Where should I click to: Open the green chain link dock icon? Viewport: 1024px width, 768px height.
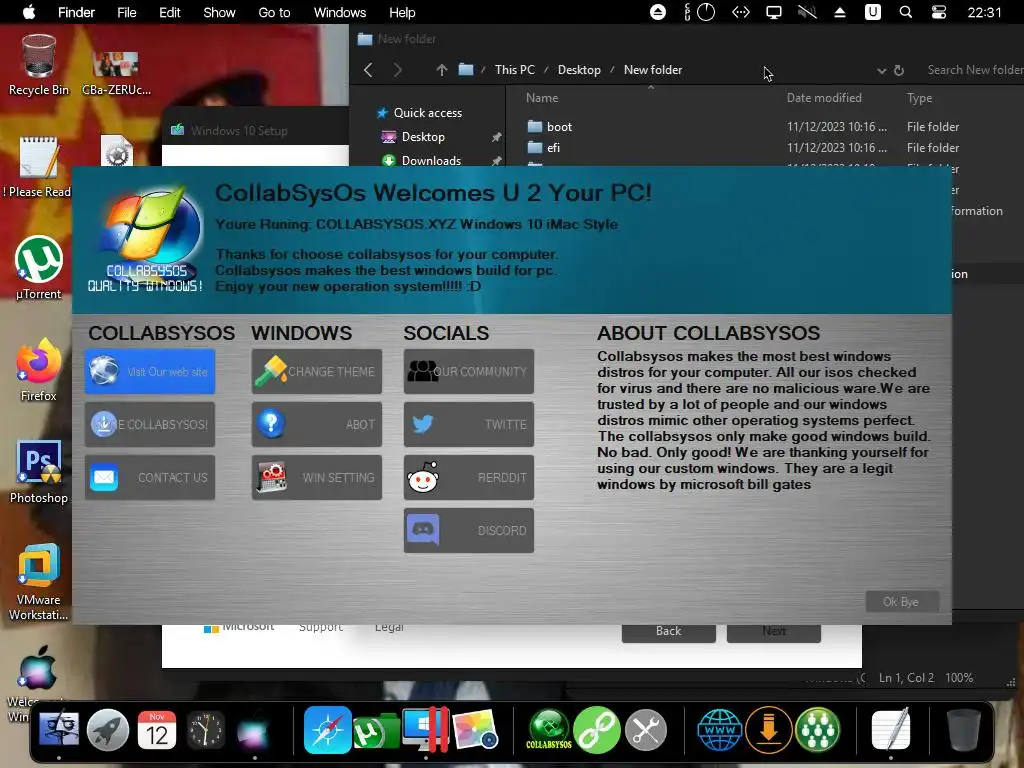tap(596, 729)
